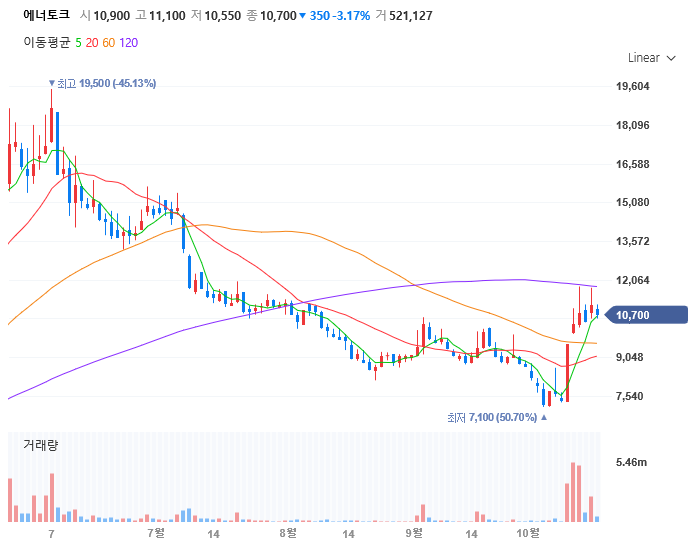Click the change value 350 -3.17%
This screenshot has width=688, height=551.
coord(340,16)
